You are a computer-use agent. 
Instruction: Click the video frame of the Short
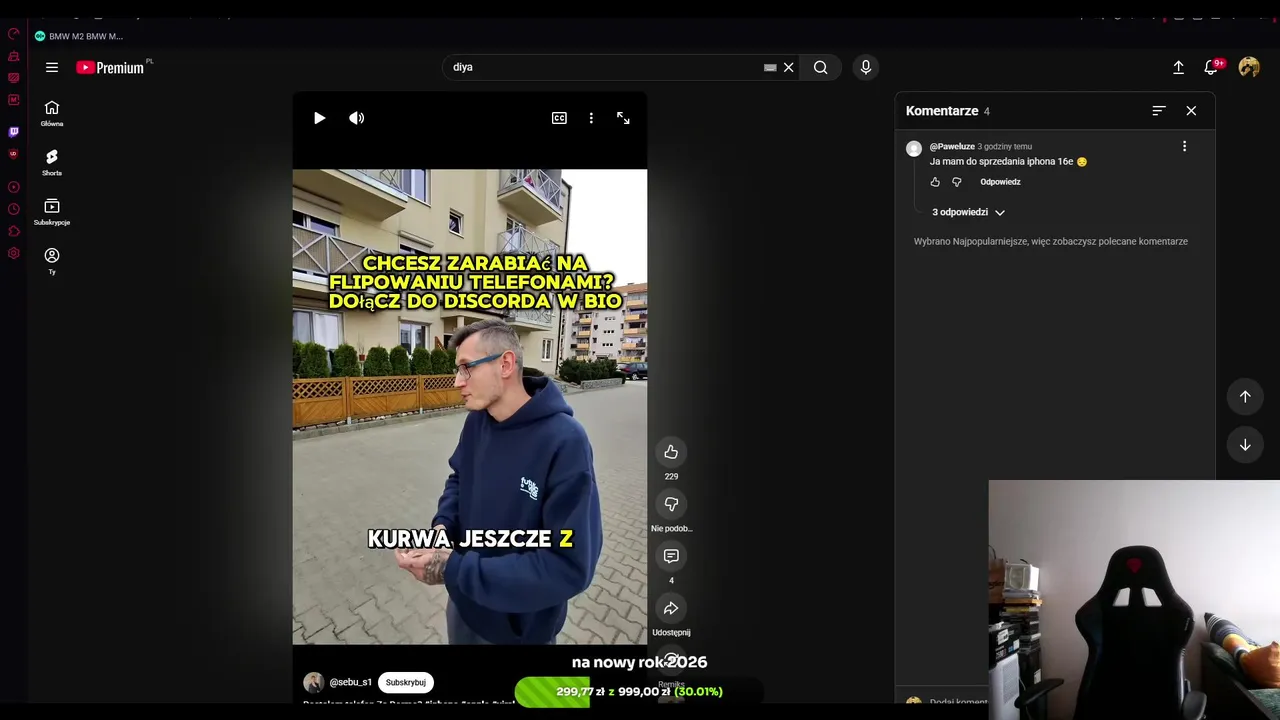pos(470,407)
